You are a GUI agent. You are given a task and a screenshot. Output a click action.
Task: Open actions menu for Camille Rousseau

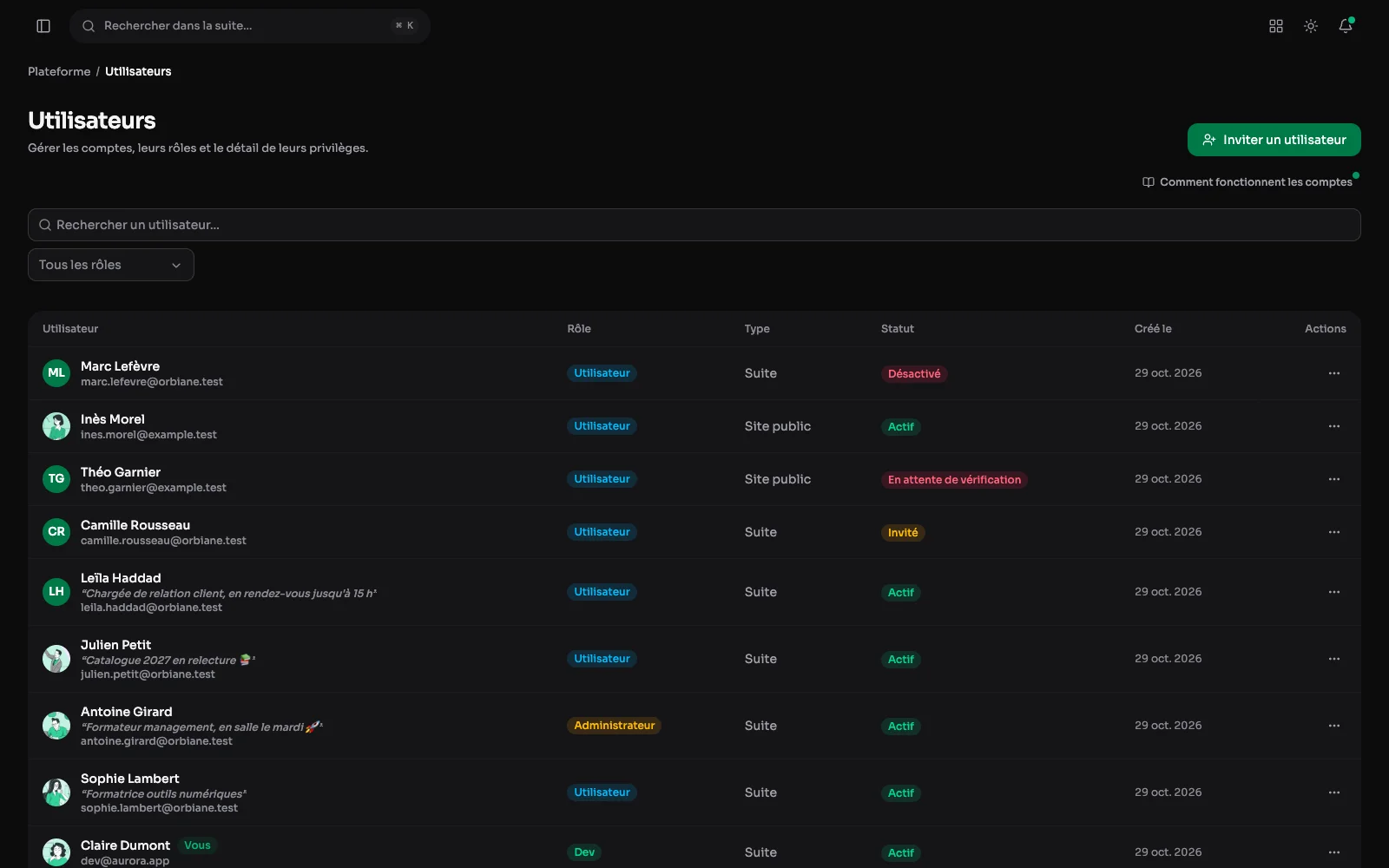point(1334,532)
